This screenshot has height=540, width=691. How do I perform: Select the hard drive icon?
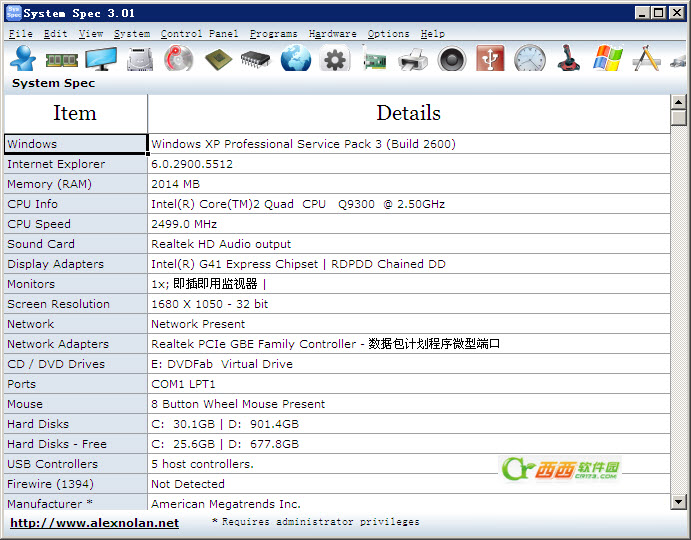coord(140,59)
